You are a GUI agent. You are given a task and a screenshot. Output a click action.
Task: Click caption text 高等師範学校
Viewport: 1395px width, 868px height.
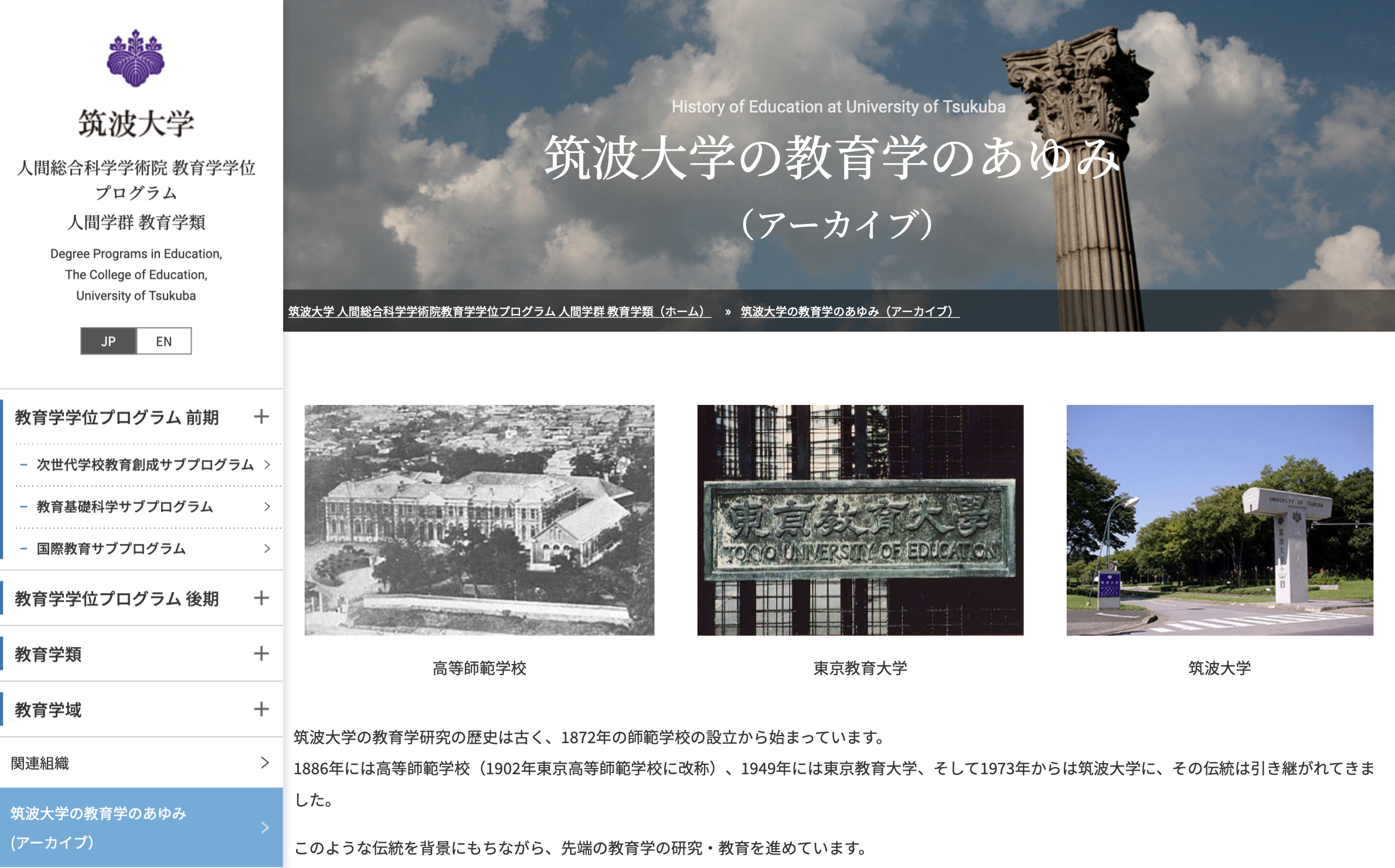(479, 668)
